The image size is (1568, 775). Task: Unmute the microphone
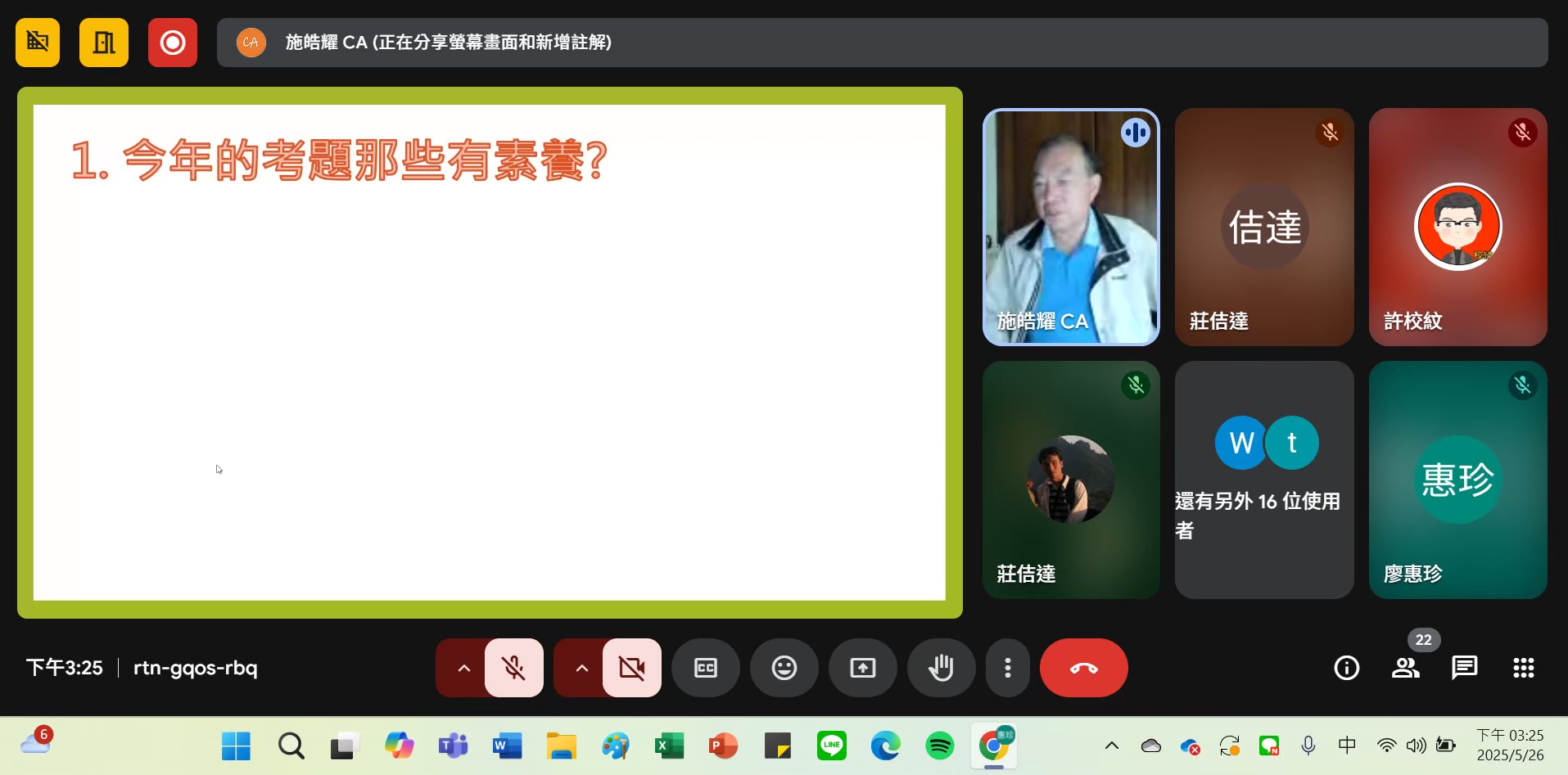click(x=513, y=668)
